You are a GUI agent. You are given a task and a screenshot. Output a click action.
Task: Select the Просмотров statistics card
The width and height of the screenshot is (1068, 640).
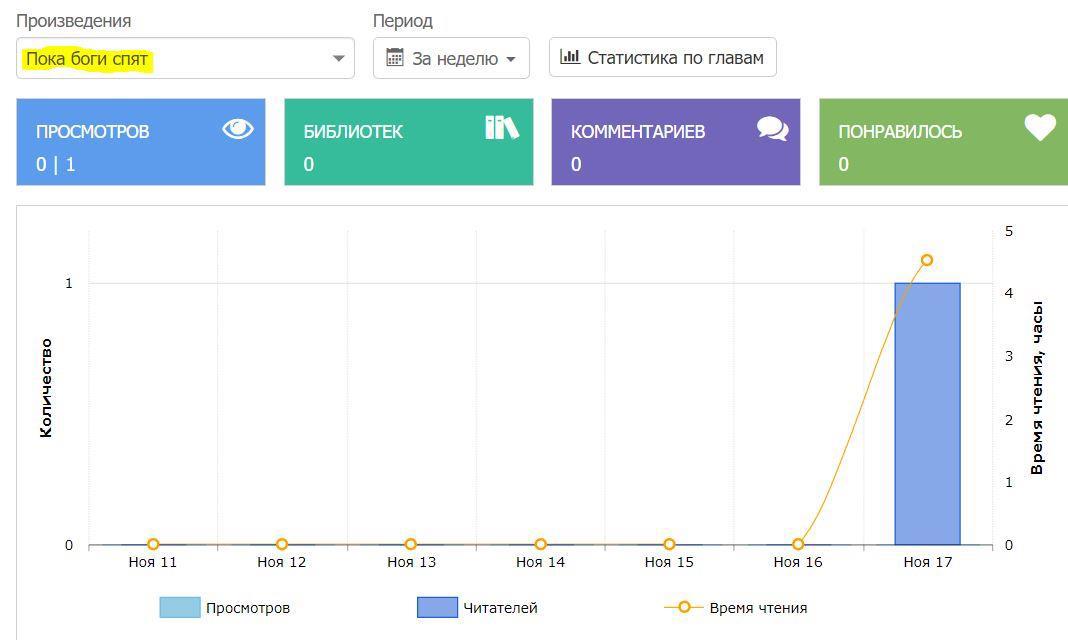point(141,142)
